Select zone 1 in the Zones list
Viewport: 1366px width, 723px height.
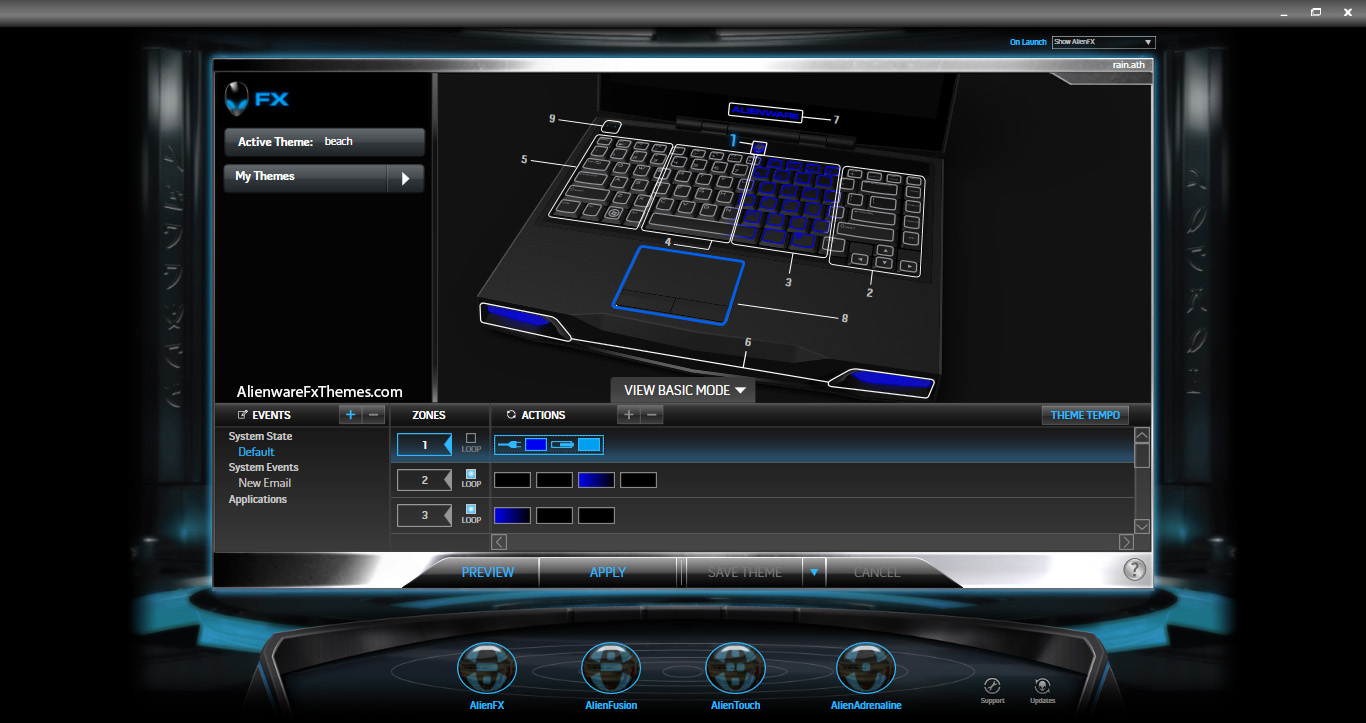tap(425, 444)
